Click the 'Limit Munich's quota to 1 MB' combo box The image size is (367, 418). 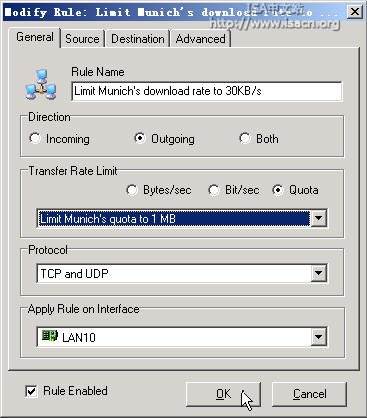click(x=182, y=218)
